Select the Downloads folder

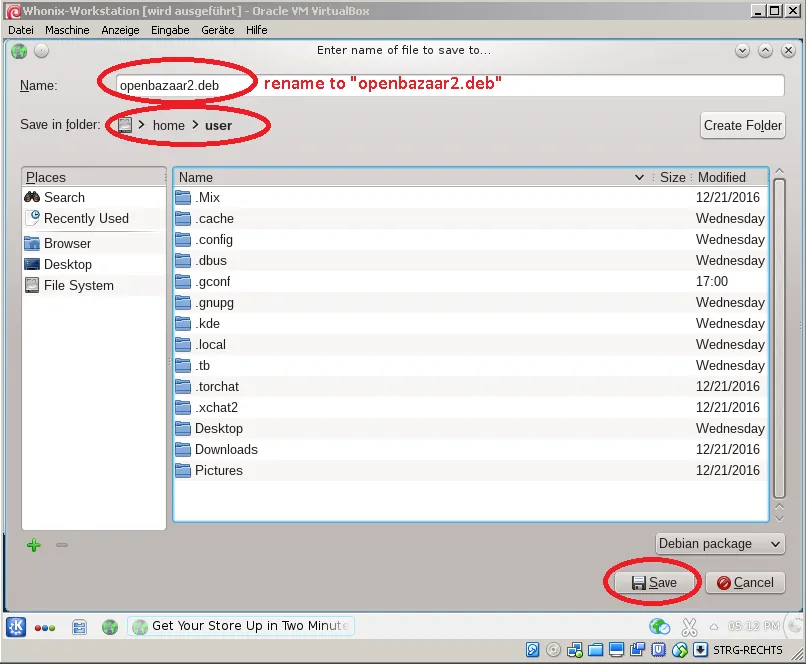[471, 450]
